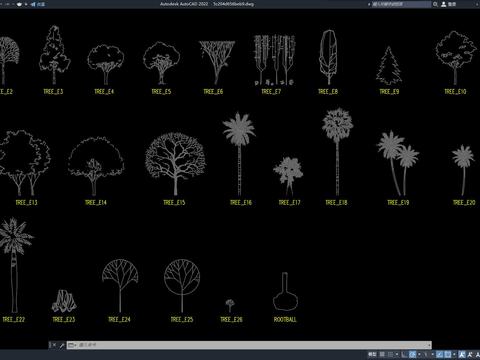Viewport: 480px width, 360px height.
Task: Select the TREE_E7 tree group drawing
Action: click(274, 60)
